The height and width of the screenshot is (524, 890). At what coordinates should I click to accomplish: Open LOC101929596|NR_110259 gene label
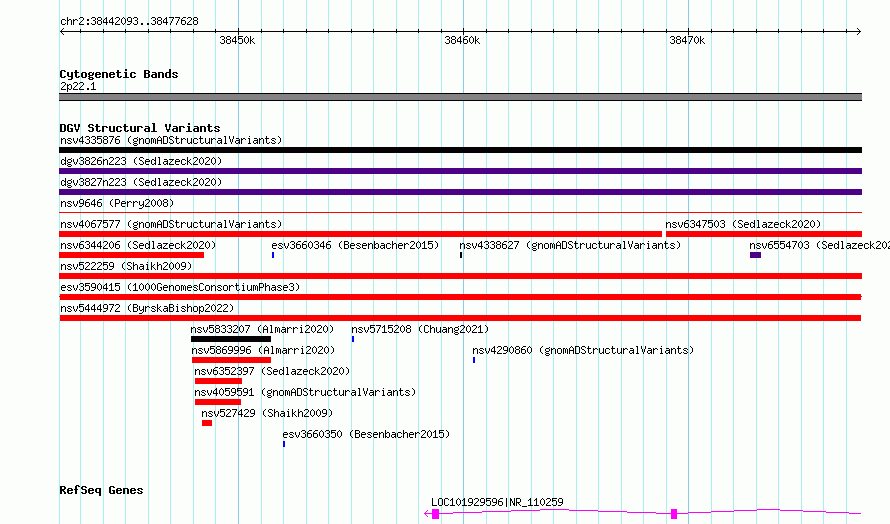tap(497, 502)
